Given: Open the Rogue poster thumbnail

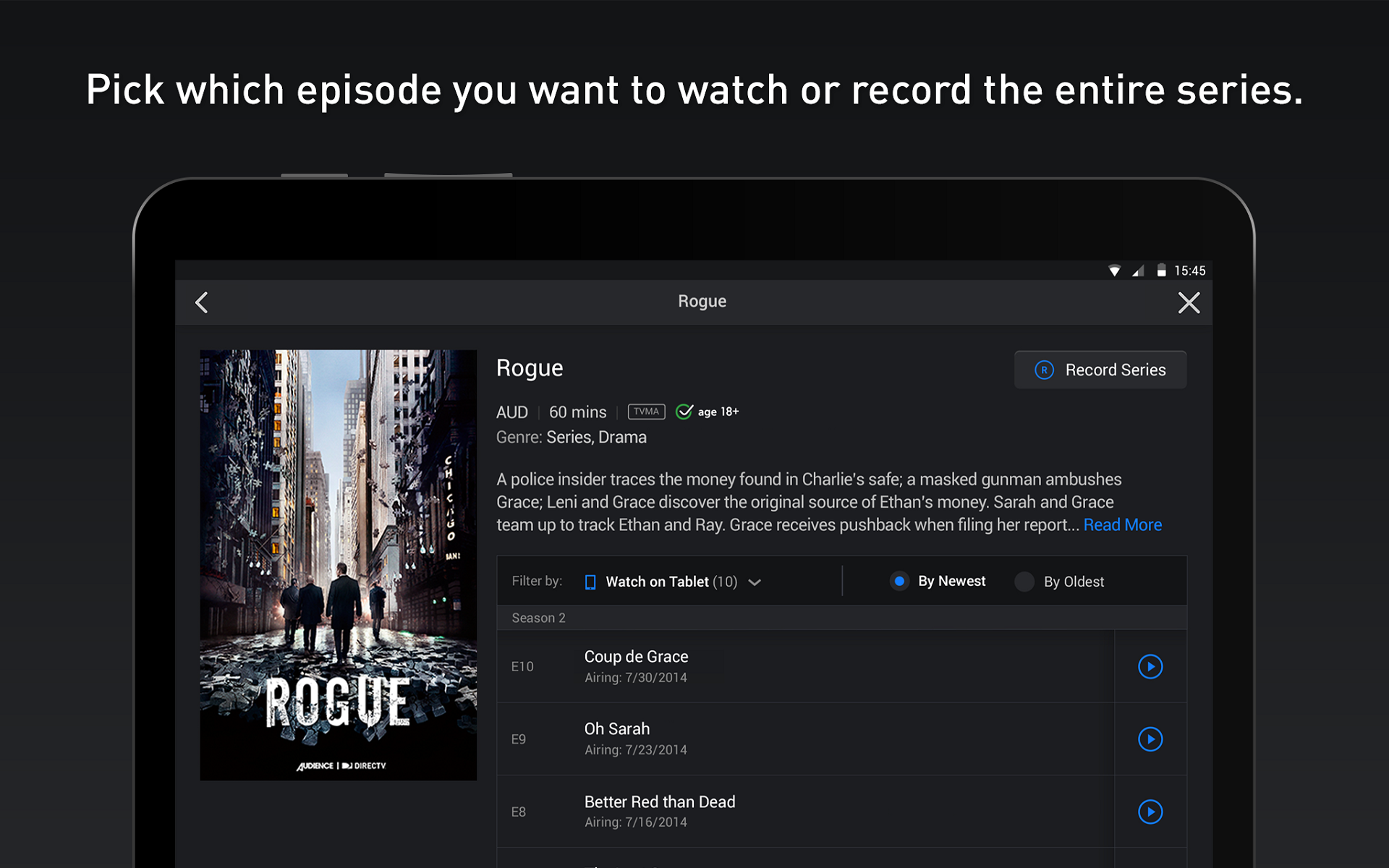Looking at the screenshot, I should point(338,564).
